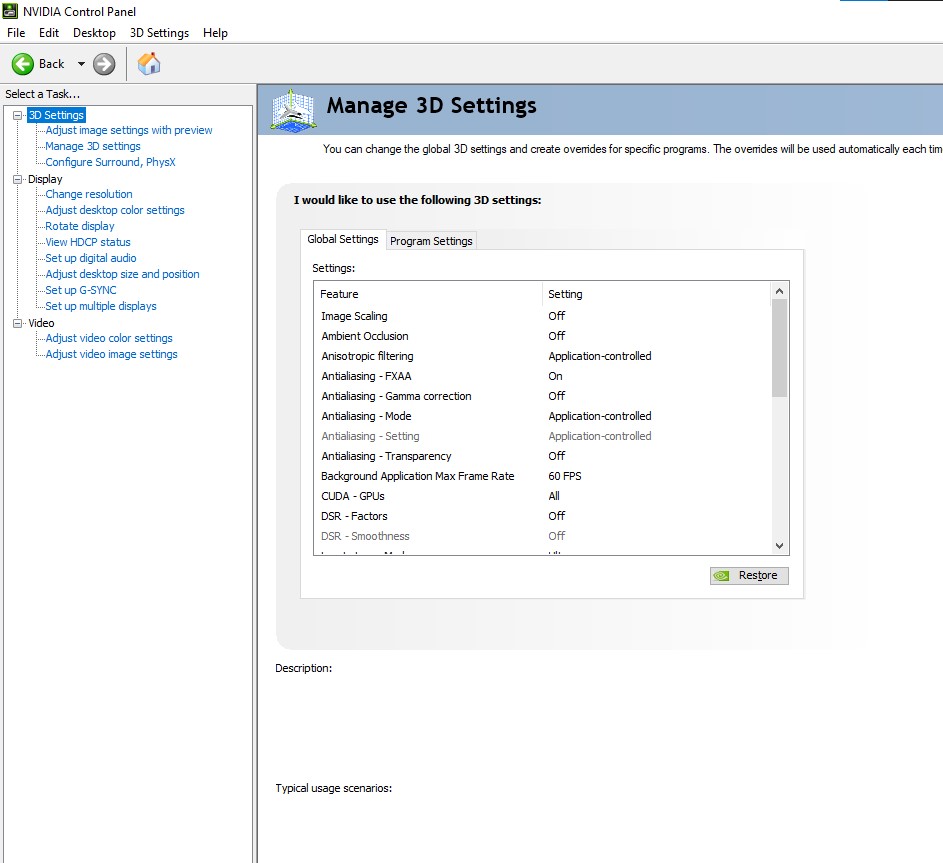943x863 pixels.
Task: Select the 3D Settings tree root
Action: (56, 115)
